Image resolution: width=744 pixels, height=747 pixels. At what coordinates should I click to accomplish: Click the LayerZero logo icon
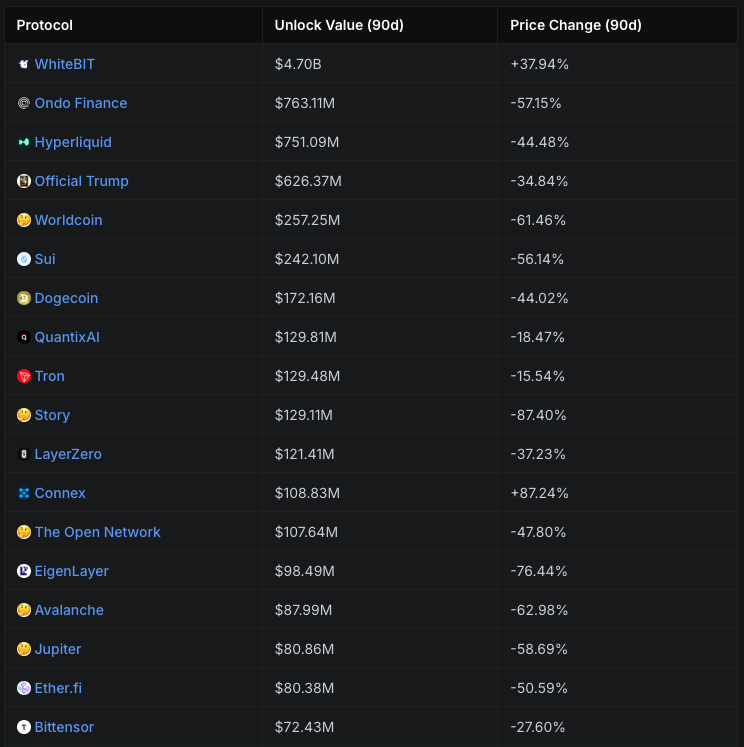coord(24,454)
